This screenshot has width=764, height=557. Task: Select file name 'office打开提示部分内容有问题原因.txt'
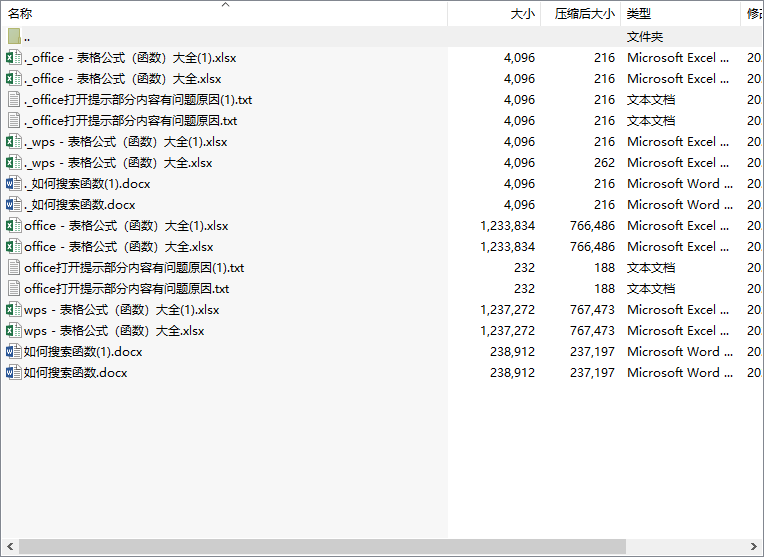pyautogui.click(x=127, y=288)
